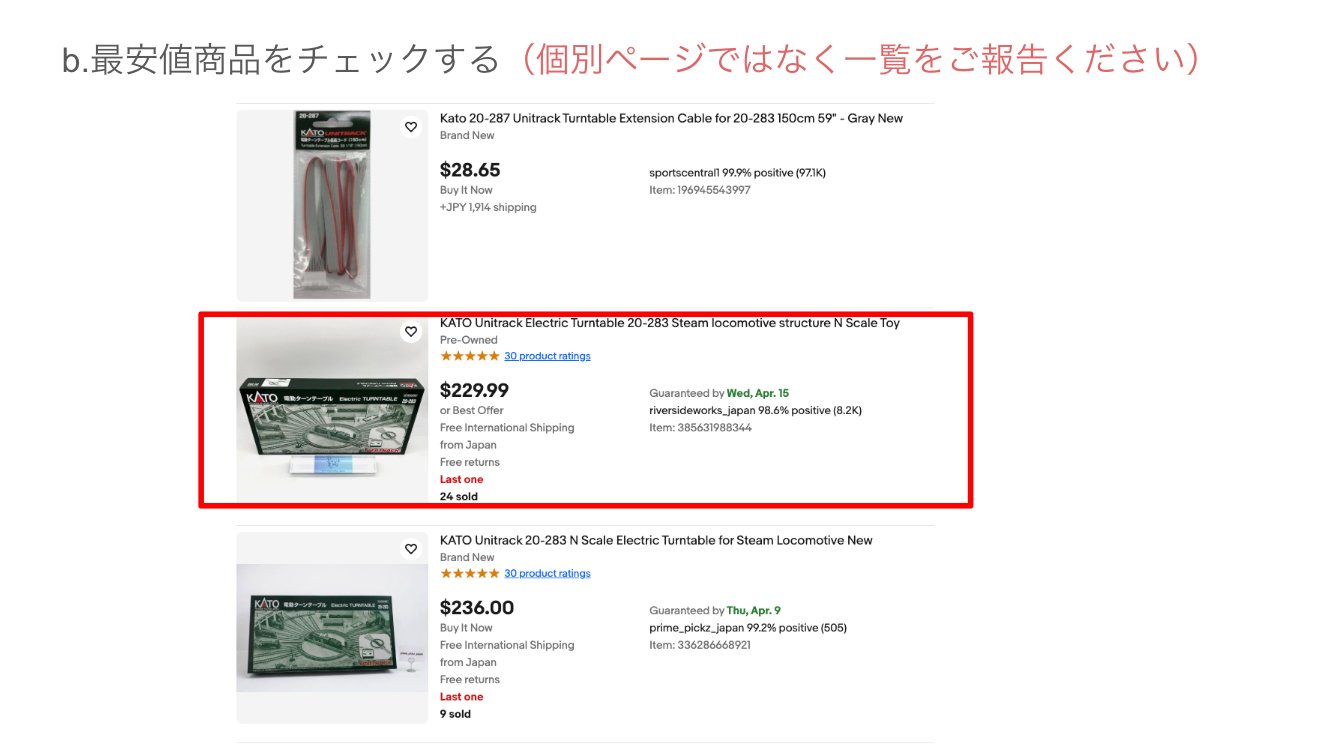The image size is (1319, 749).
Task: Click the star rating on the $236.00 listing
Action: [470, 573]
